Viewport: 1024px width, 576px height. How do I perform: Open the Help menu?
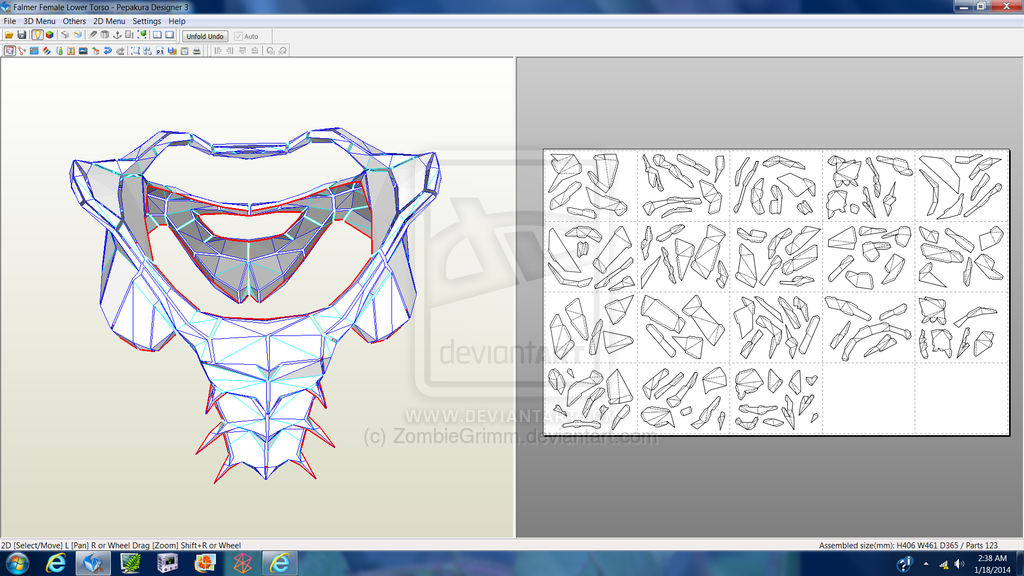pos(177,21)
